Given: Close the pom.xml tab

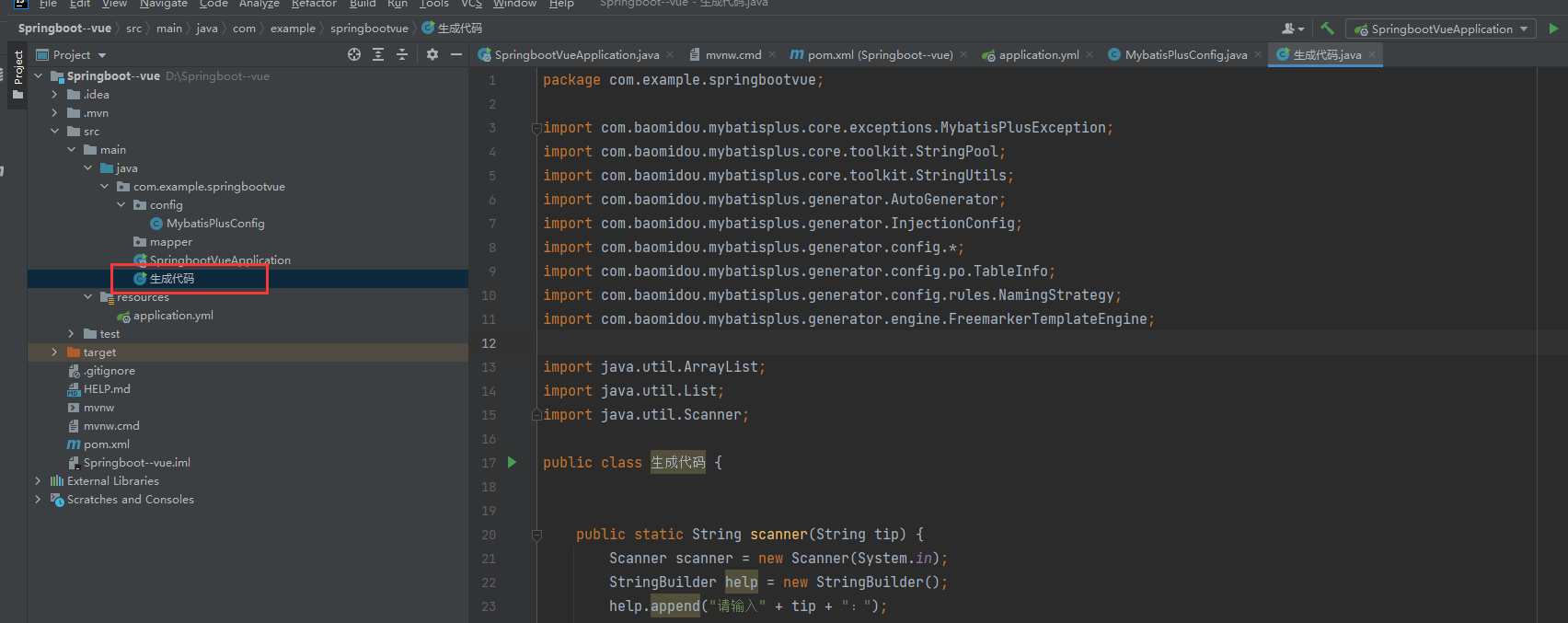Looking at the screenshot, I should (963, 55).
